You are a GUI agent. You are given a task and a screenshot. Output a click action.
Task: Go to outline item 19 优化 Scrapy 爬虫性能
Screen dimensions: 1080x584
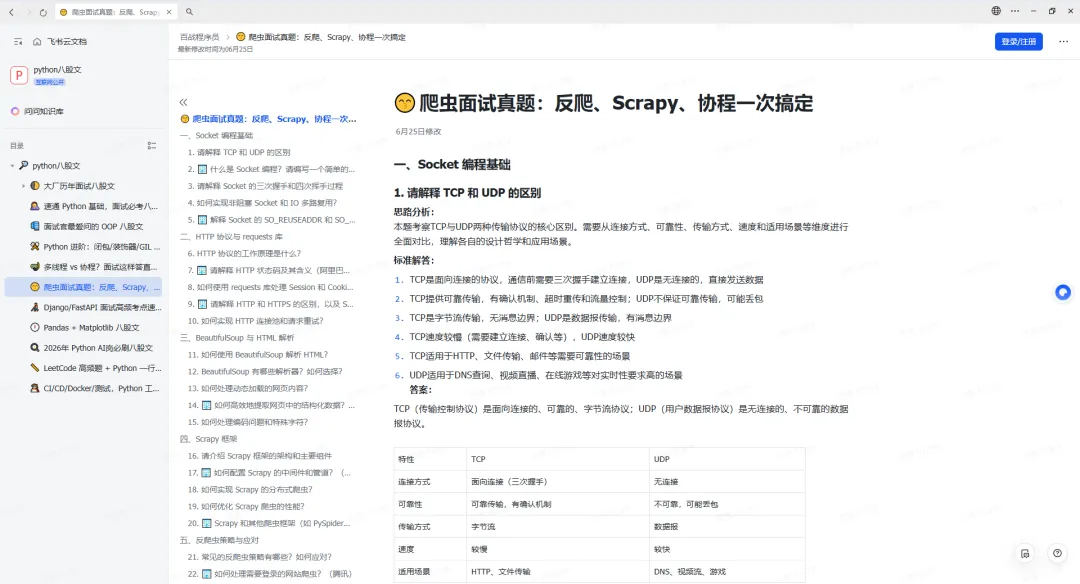(x=246, y=507)
